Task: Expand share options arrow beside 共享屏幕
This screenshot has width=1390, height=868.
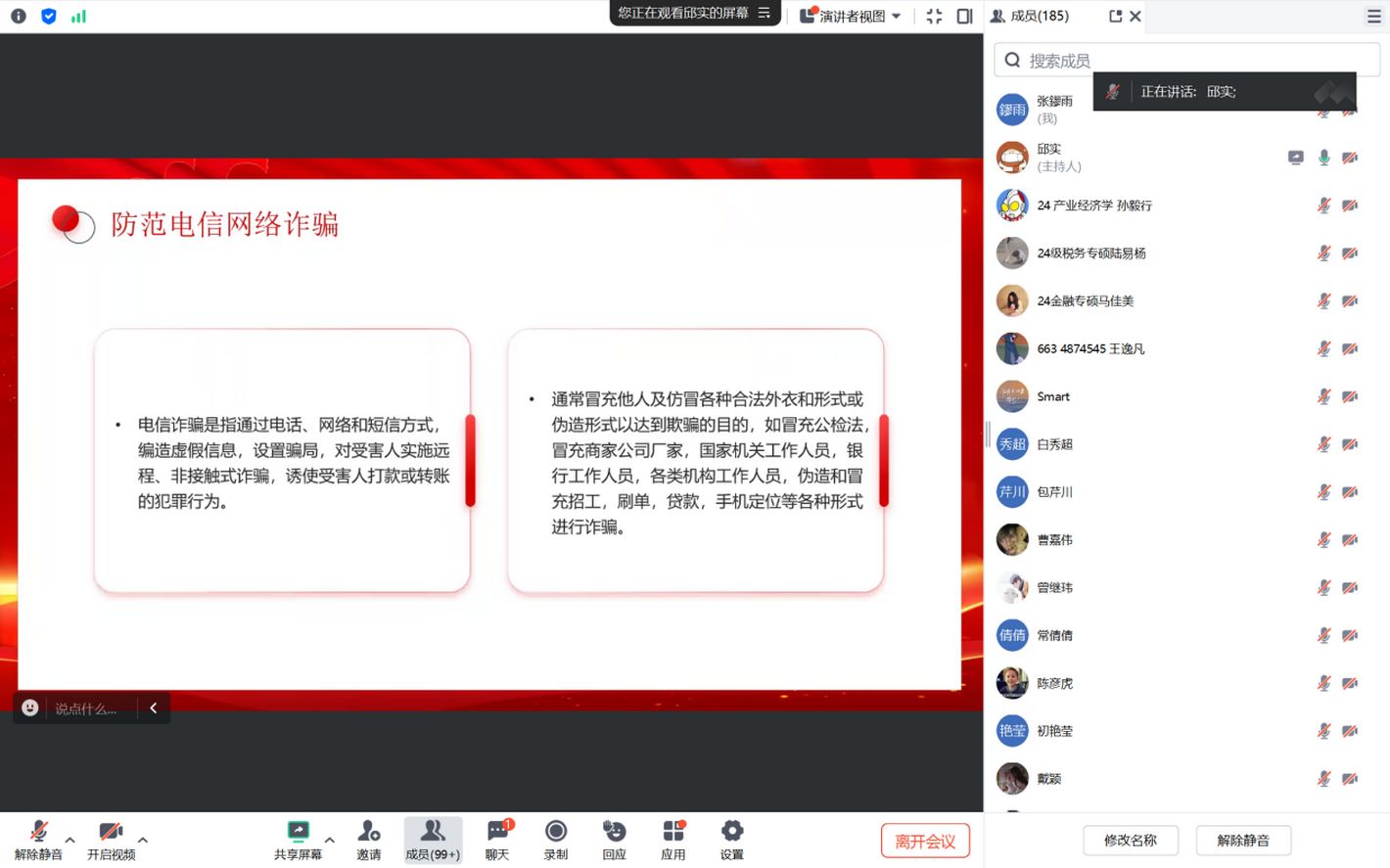Action: [329, 840]
